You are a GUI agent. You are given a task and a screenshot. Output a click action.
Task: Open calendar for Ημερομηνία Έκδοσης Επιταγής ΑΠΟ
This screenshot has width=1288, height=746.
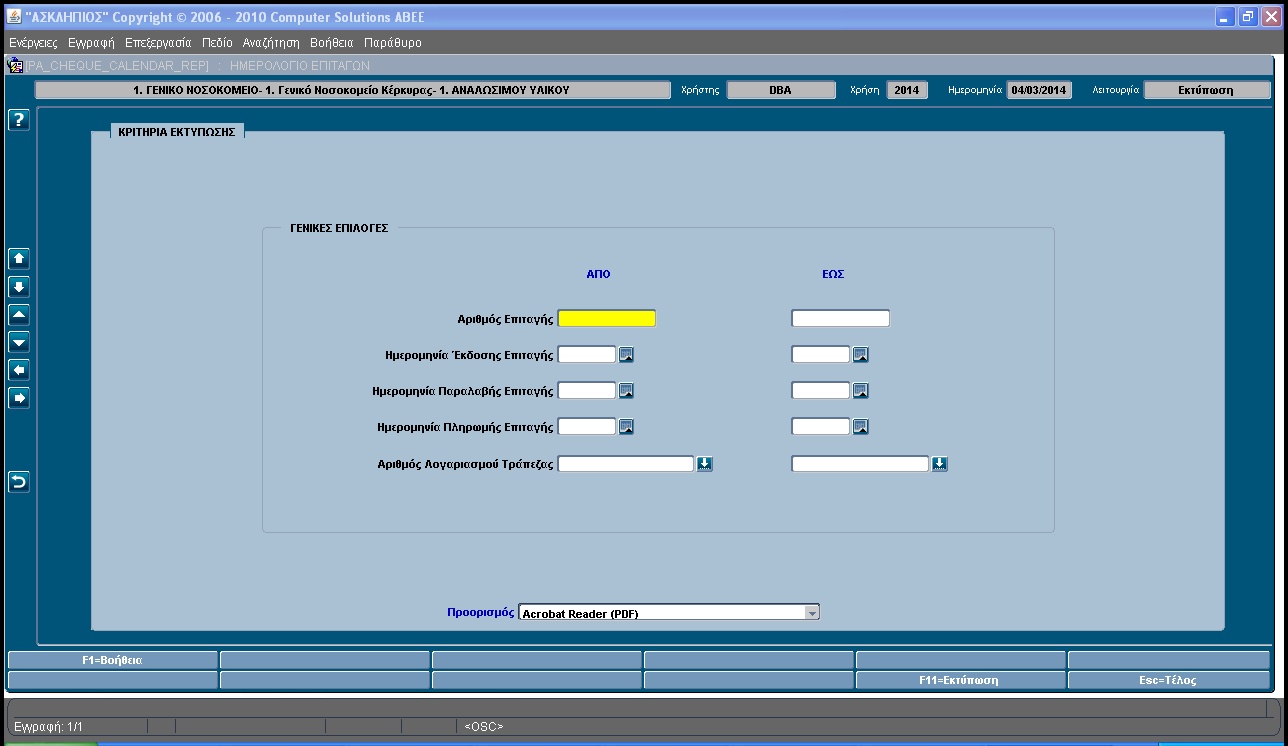(626, 355)
